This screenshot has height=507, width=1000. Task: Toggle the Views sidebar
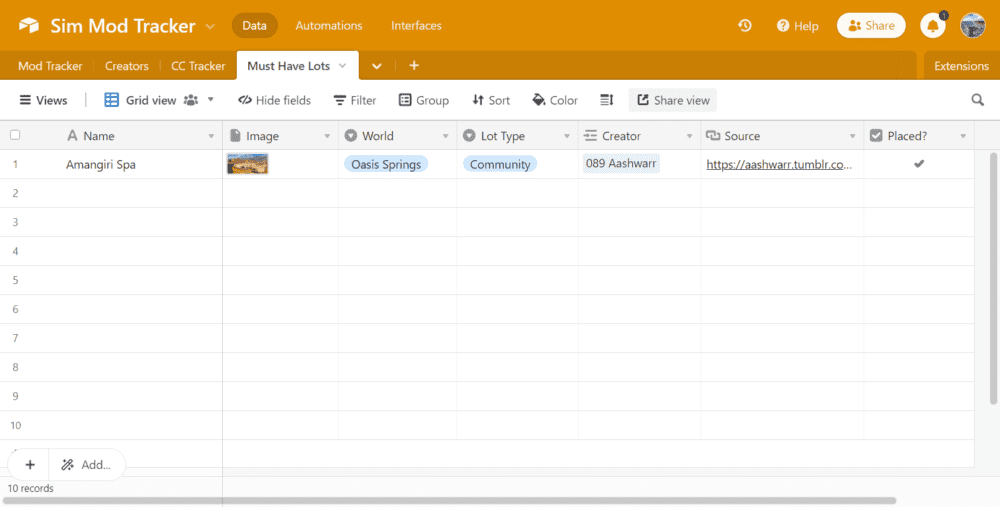(43, 100)
